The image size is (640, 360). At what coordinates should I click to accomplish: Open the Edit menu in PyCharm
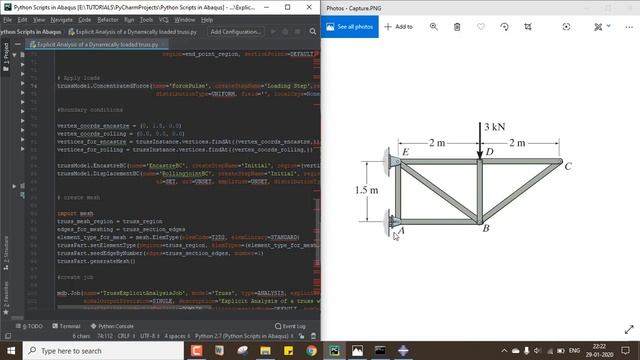pos(22,20)
